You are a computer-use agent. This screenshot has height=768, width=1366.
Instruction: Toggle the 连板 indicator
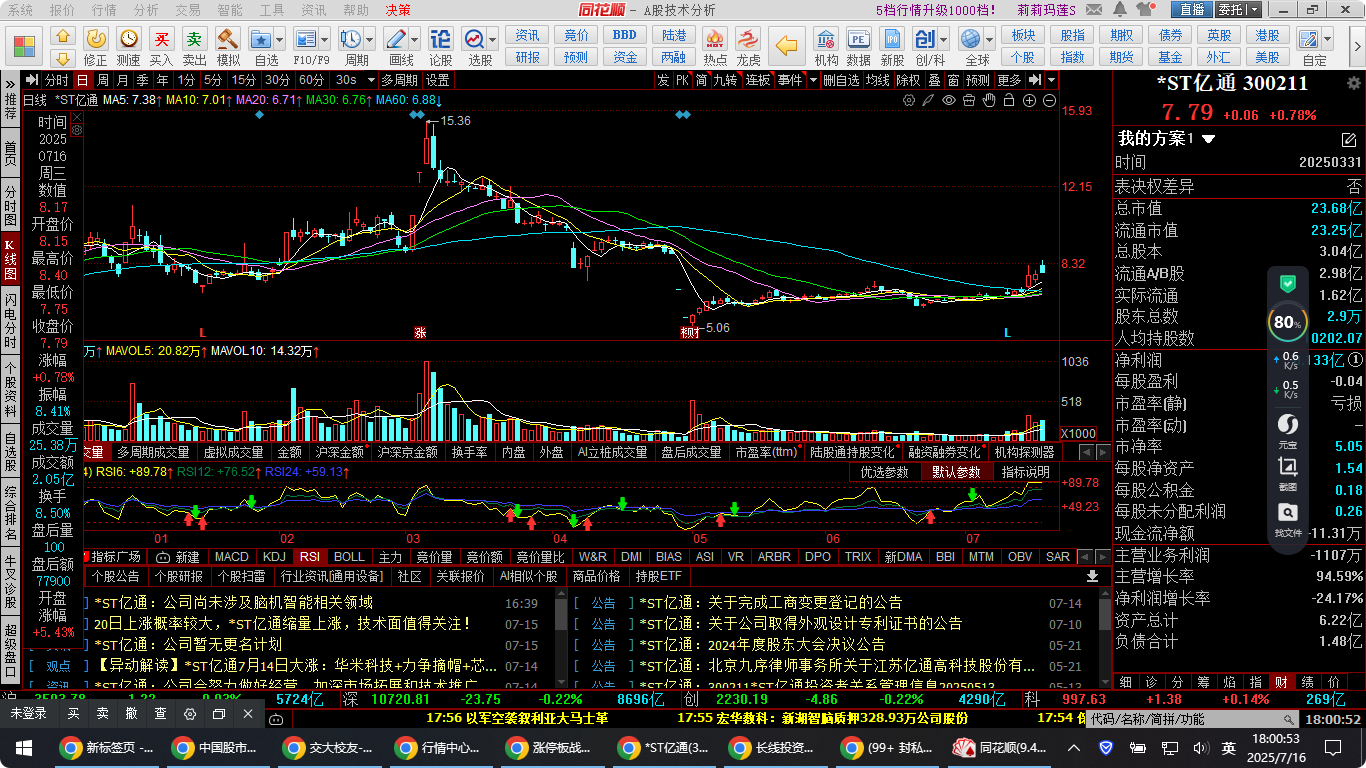coord(758,80)
